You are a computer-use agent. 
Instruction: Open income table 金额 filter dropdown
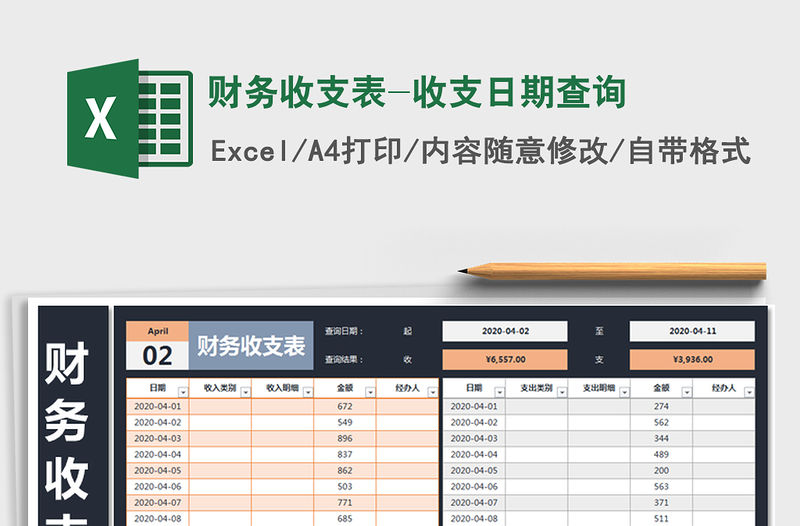pyautogui.click(x=369, y=391)
